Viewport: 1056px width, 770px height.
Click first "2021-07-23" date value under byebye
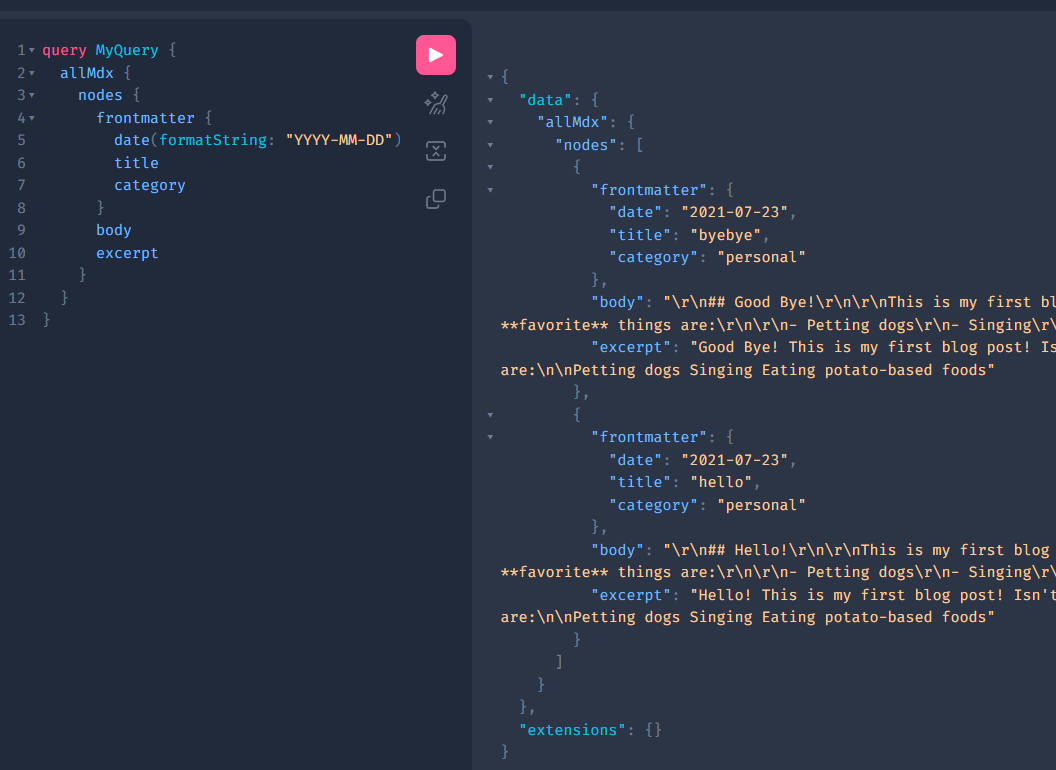735,212
